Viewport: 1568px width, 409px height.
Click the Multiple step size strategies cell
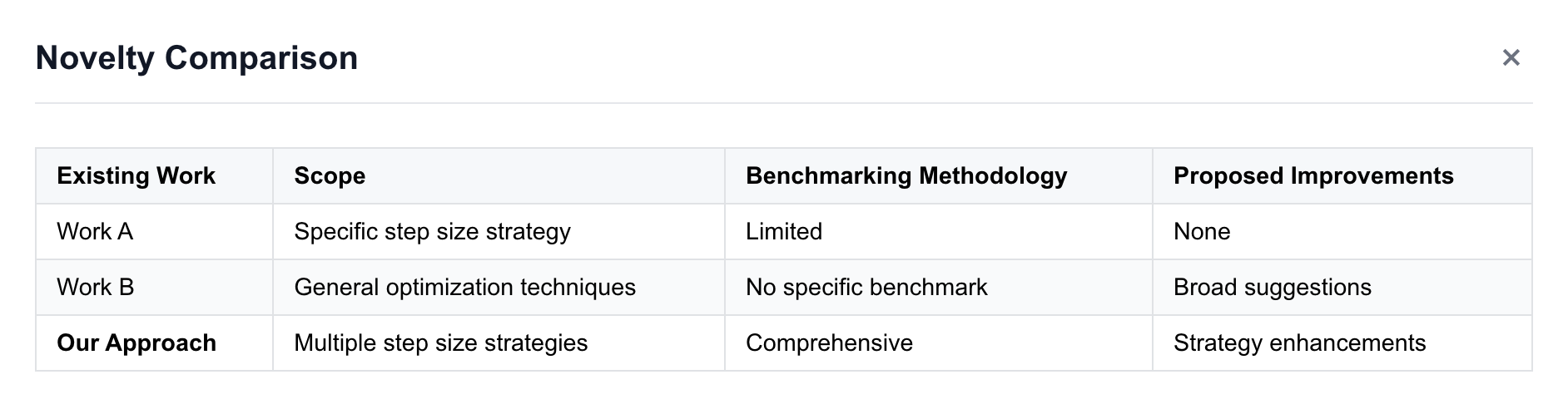(440, 343)
